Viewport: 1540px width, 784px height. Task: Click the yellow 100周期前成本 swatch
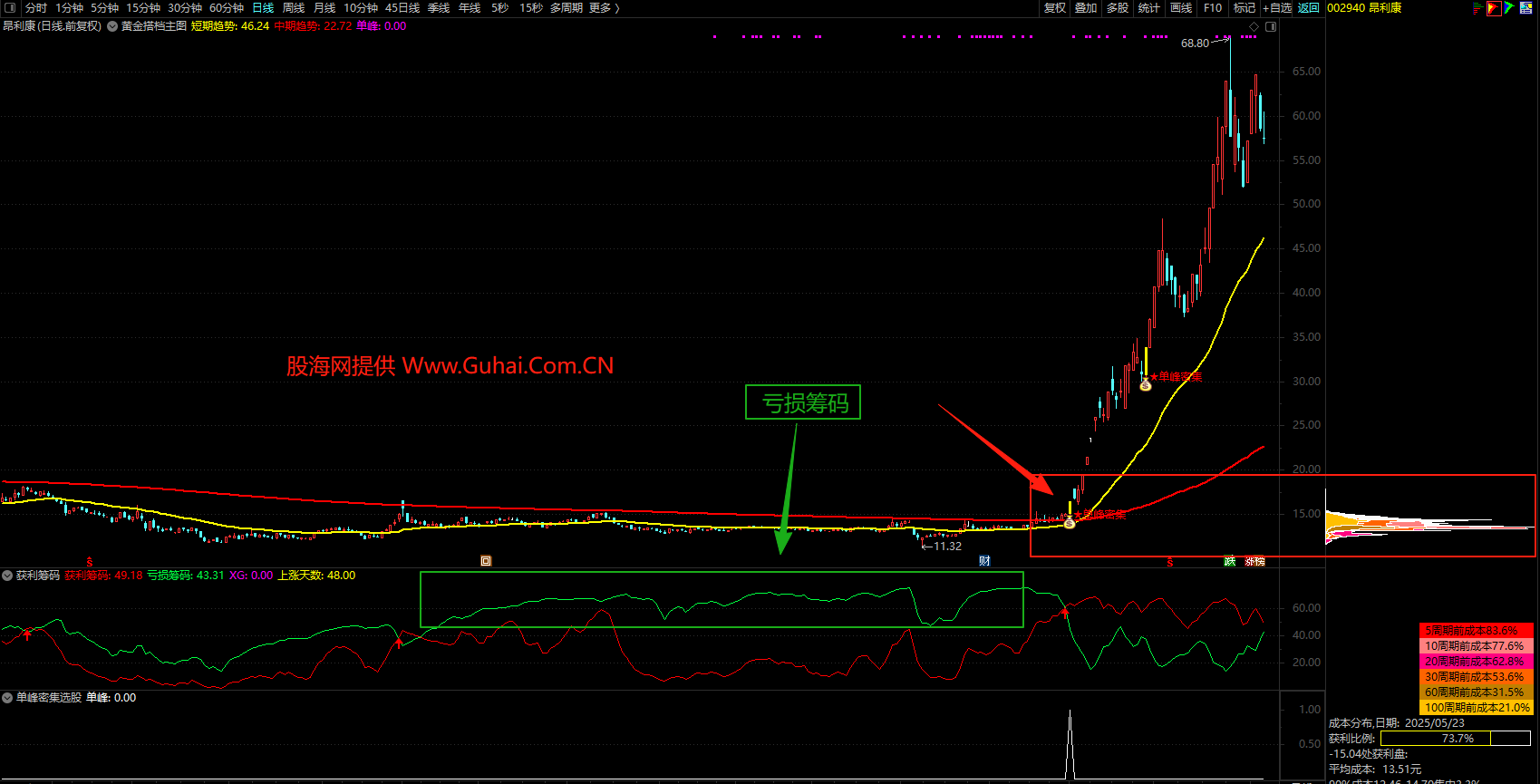pos(1477,708)
